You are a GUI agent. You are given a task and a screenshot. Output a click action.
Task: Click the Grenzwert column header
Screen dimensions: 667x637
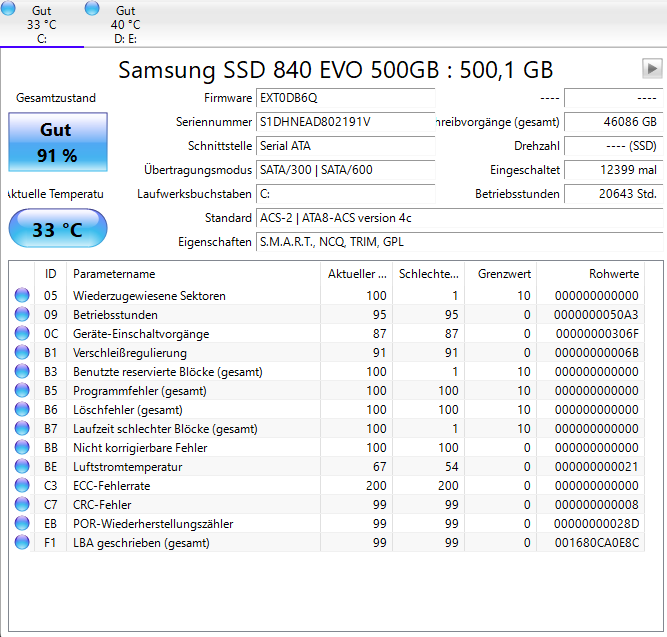click(x=501, y=274)
